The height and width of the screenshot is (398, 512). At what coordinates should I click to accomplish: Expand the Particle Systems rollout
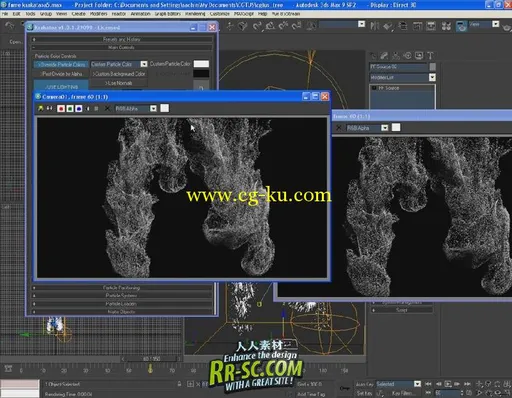[x=122, y=296]
